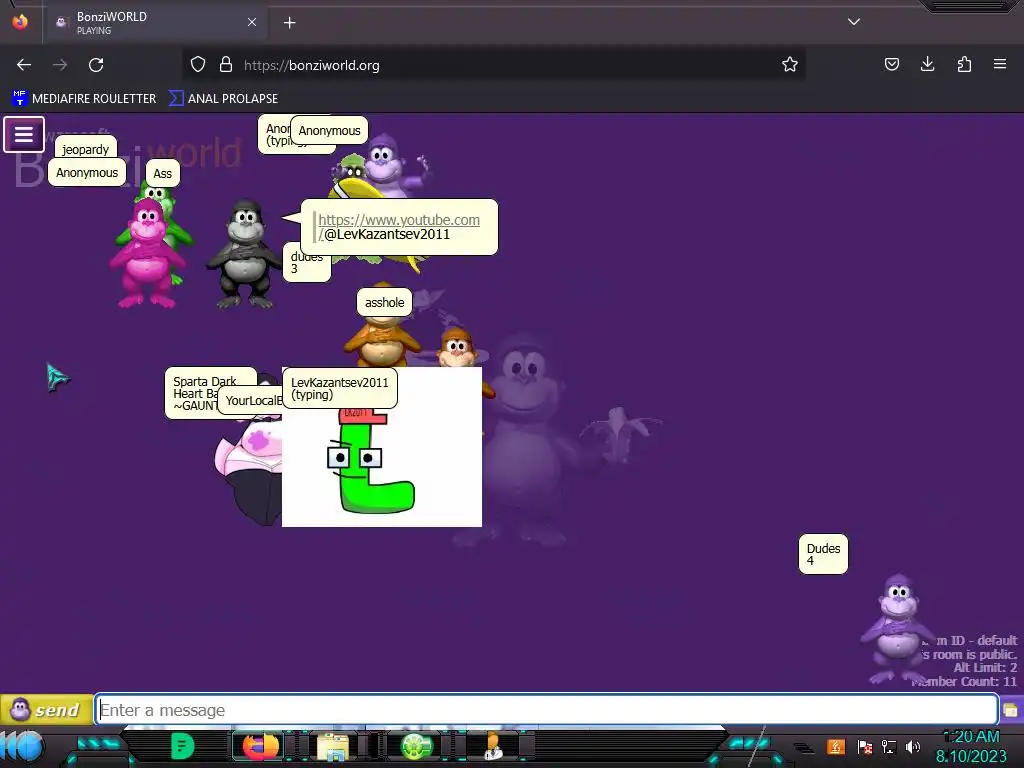Open Java tray icon
The width and height of the screenshot is (1024, 768).
[x=836, y=746]
